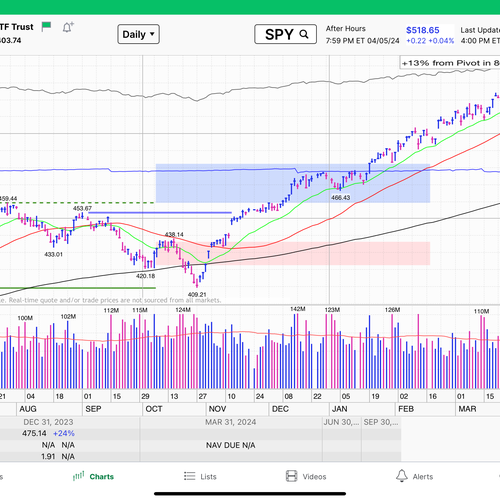Click the NAV DUE N/A cell
Screen dimensions: 500x500
click(x=230, y=445)
